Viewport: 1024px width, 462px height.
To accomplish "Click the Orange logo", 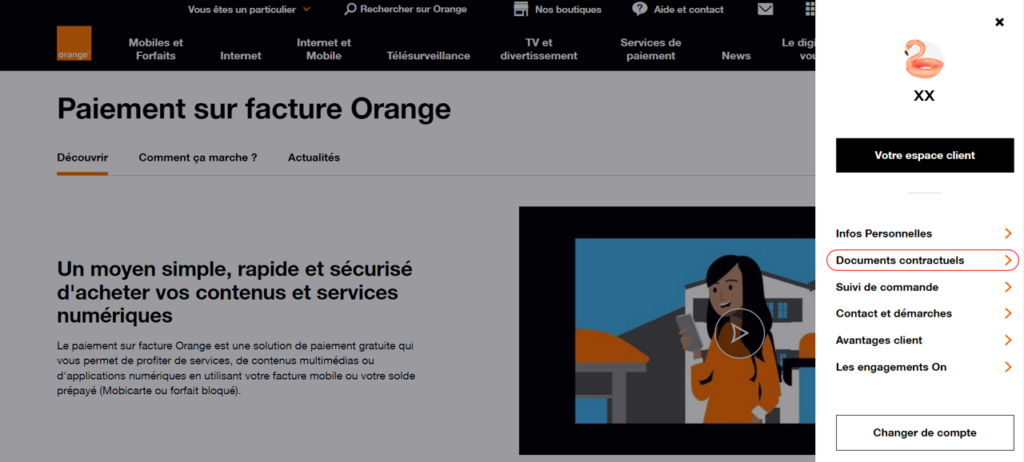I will [74, 44].
